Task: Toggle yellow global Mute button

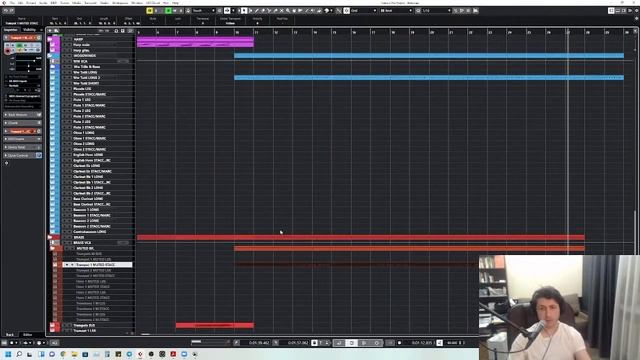Action: pos(149,11)
